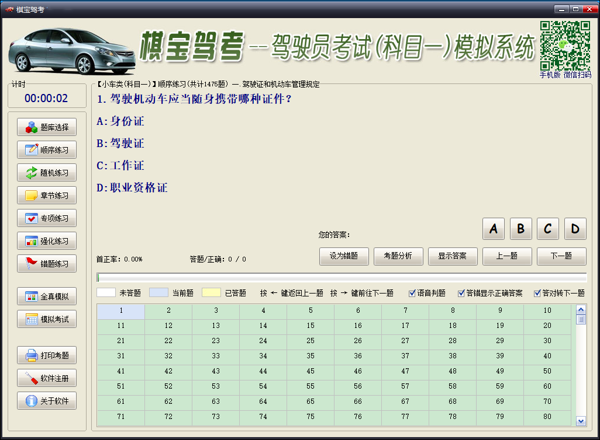Click 打印考题 print questions
Image resolution: width=600 pixels, height=440 pixels.
46,356
